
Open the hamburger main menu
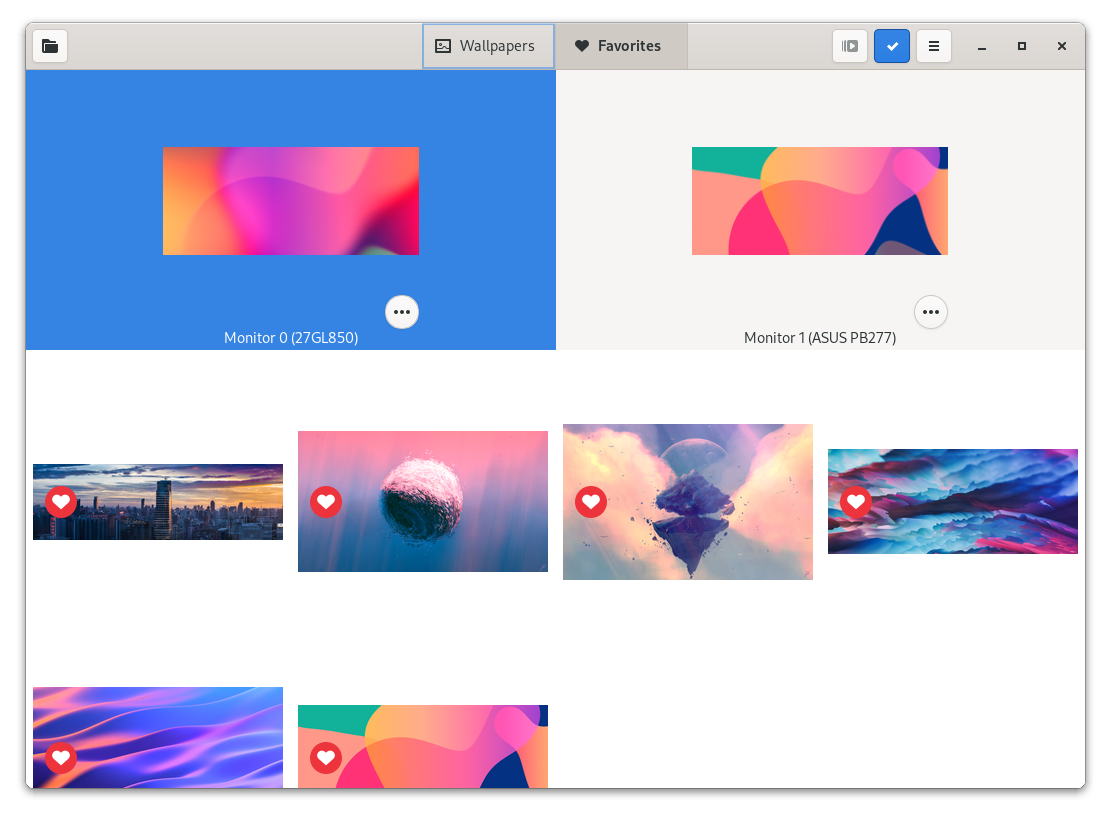(x=934, y=46)
